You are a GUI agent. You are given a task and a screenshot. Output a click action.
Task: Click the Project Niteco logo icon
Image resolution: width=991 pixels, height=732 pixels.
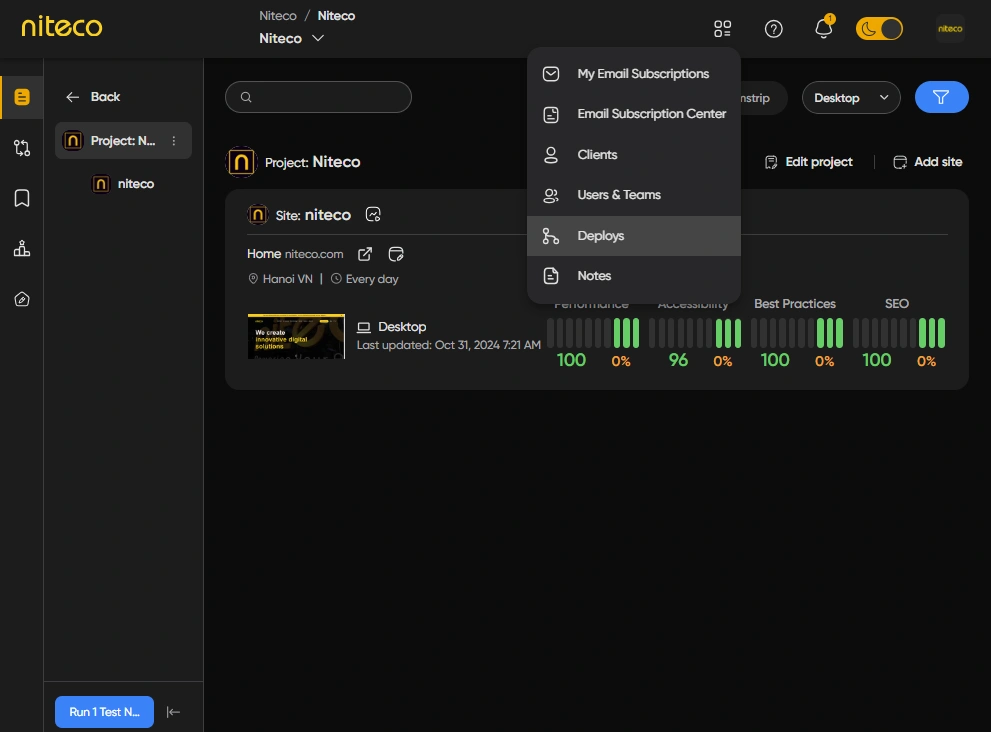pyautogui.click(x=241, y=162)
